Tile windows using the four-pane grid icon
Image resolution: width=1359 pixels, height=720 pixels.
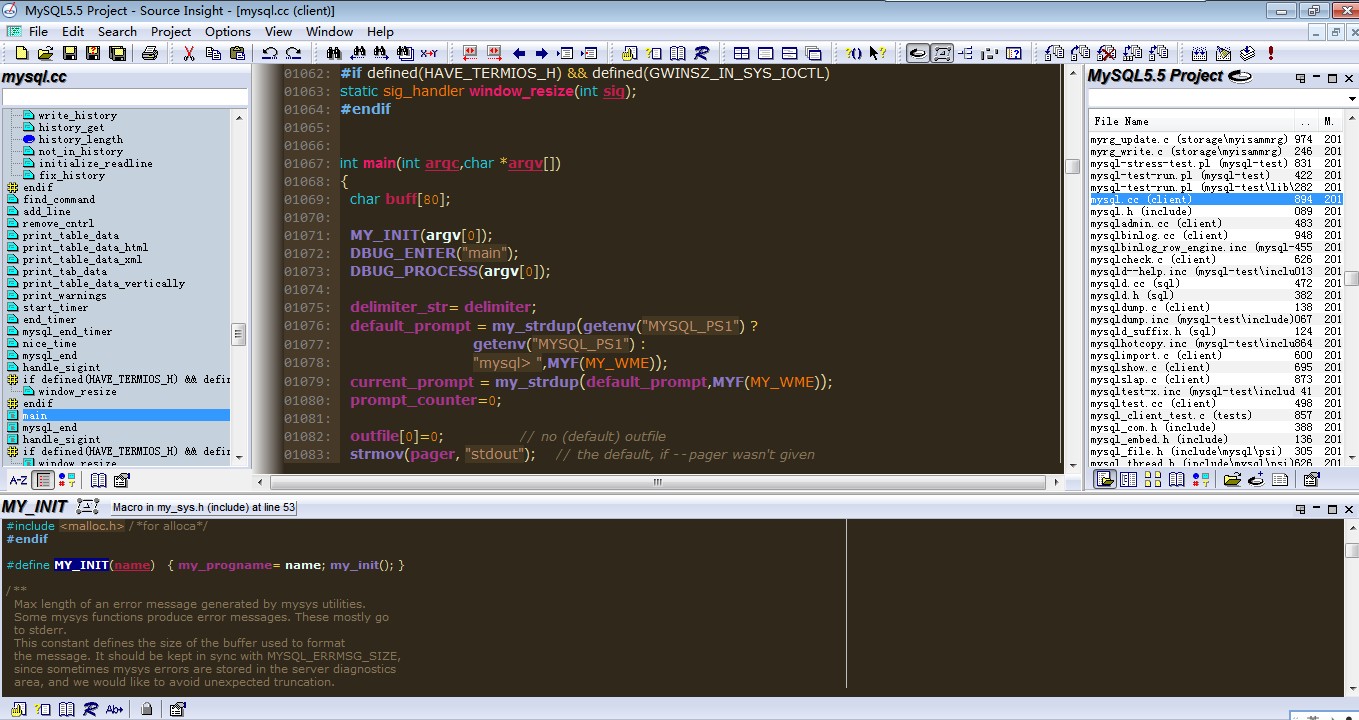(x=741, y=53)
